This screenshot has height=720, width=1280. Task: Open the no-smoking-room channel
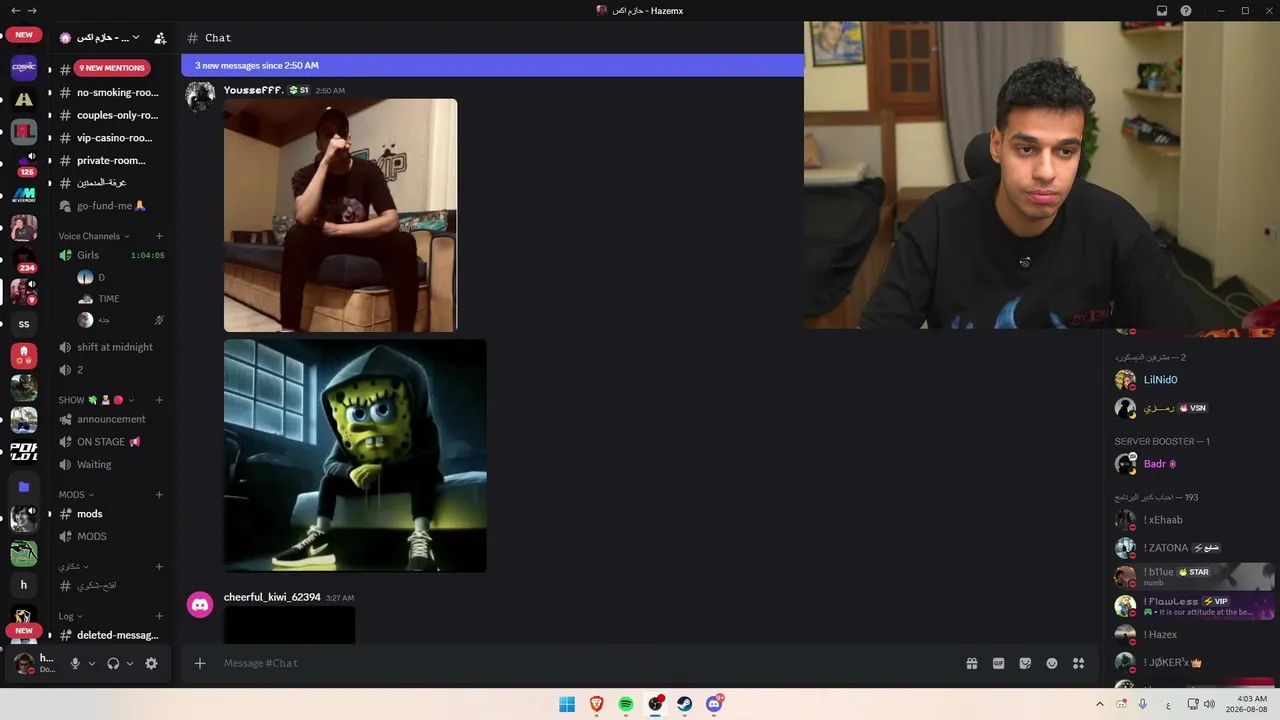coord(110,92)
